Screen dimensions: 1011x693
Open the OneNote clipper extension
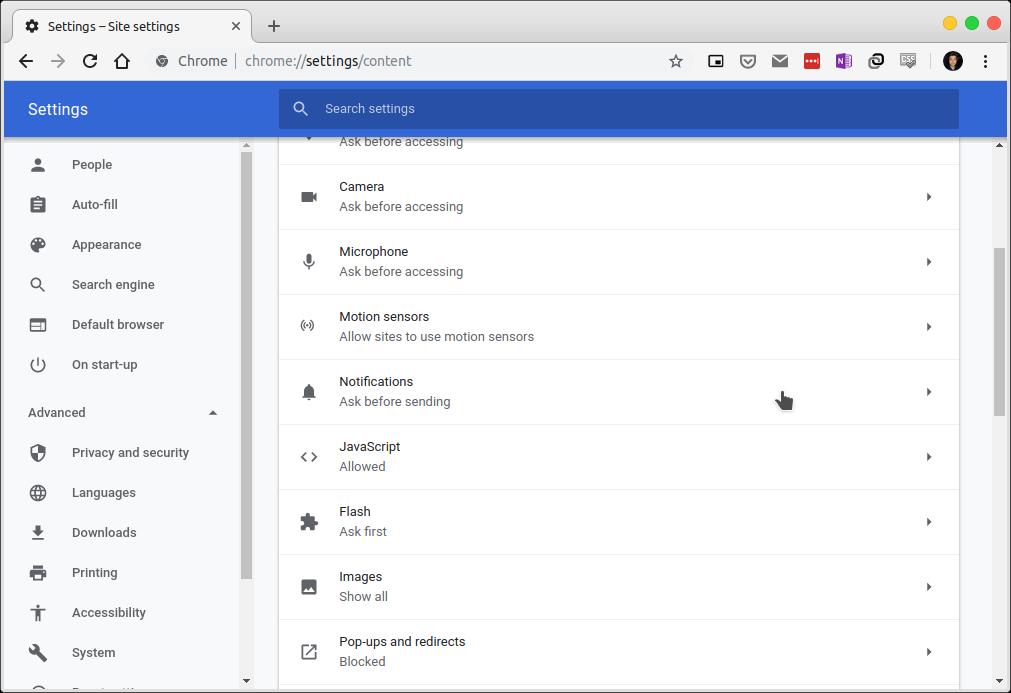click(x=844, y=61)
